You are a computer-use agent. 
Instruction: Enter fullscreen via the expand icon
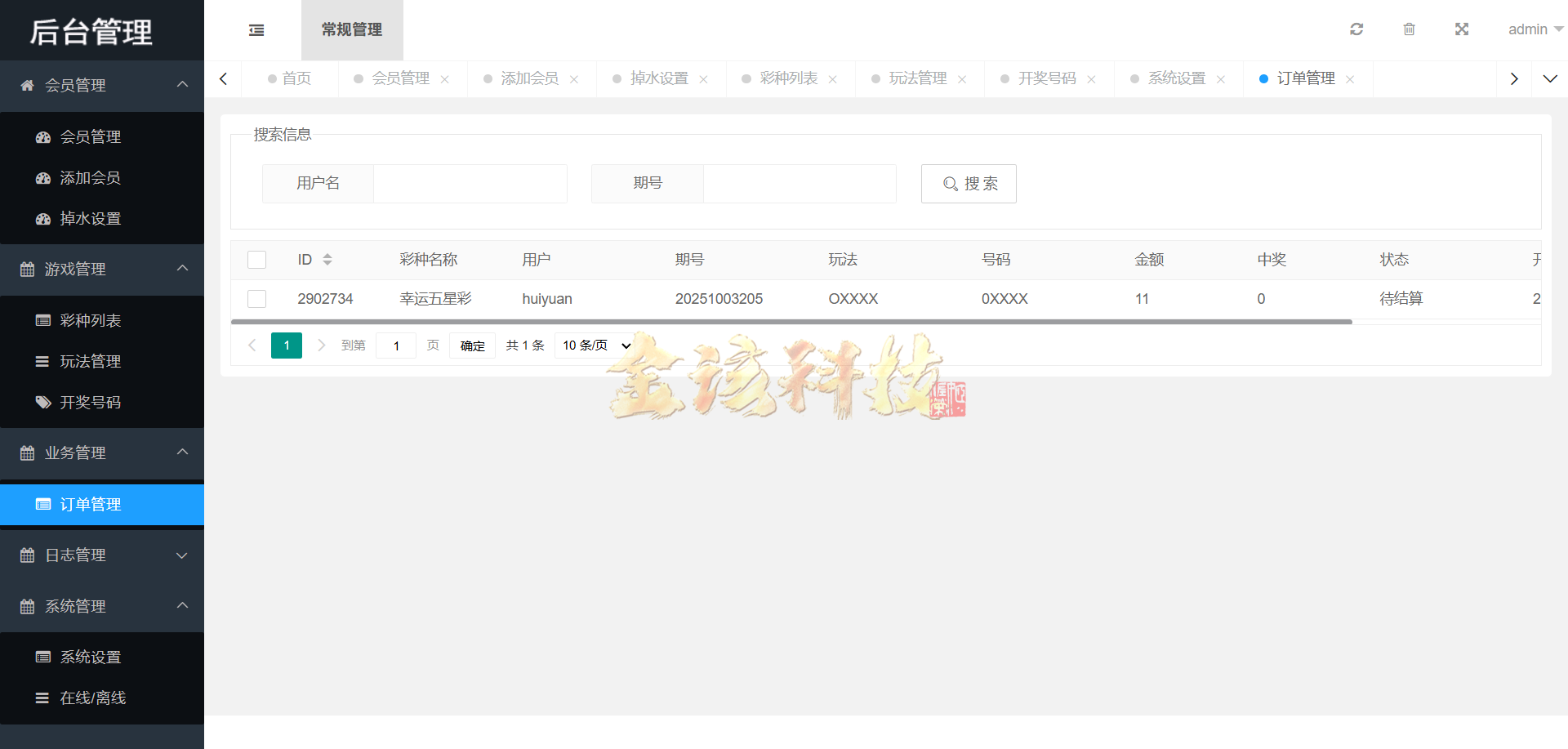[1462, 29]
